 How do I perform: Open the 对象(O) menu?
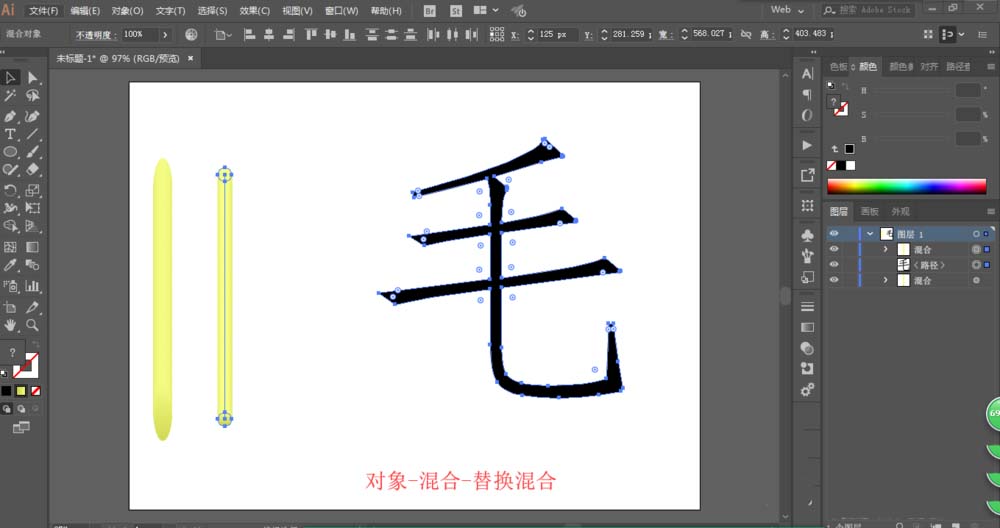[x=128, y=11]
